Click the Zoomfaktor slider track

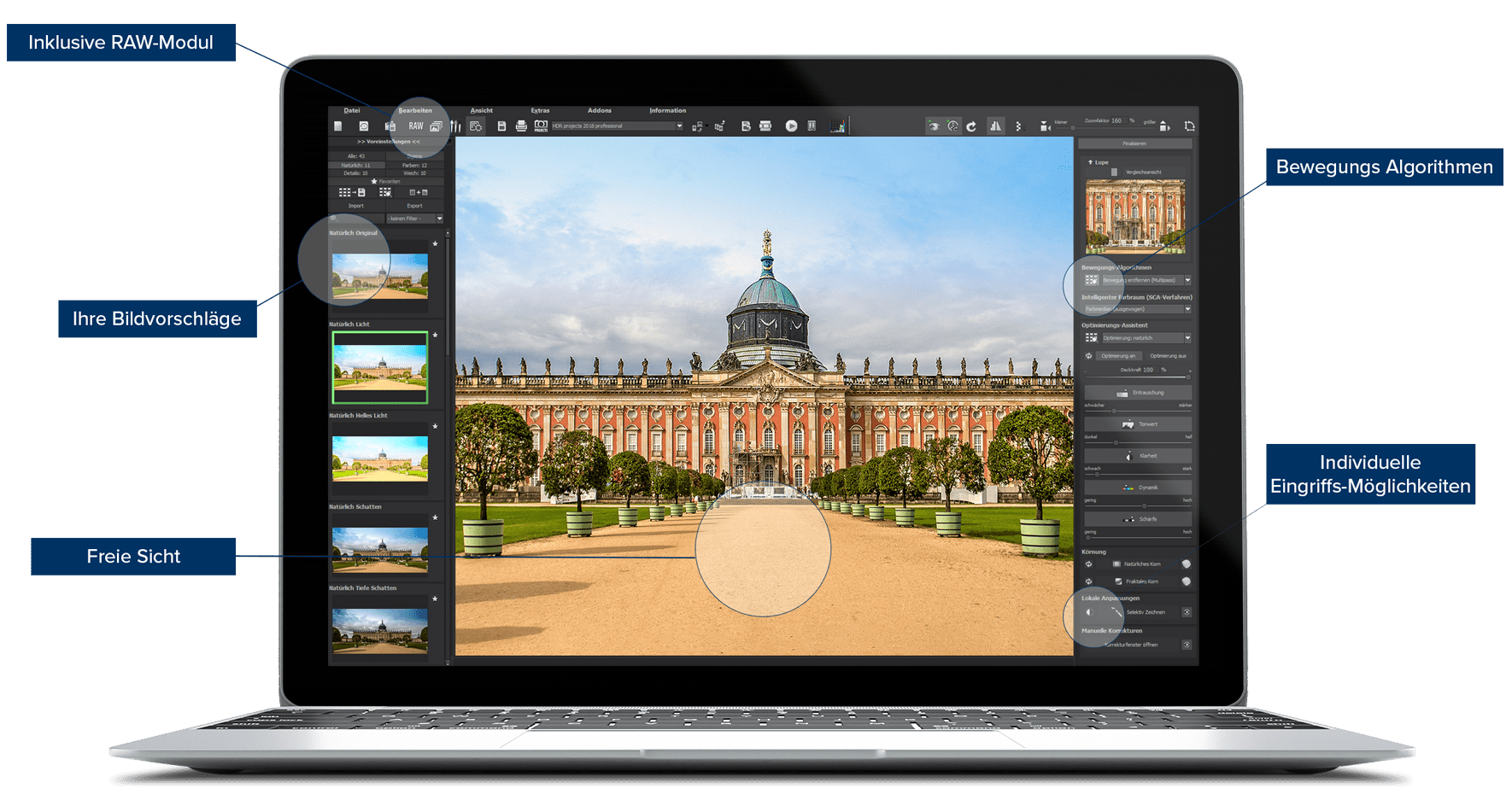[x=1105, y=128]
